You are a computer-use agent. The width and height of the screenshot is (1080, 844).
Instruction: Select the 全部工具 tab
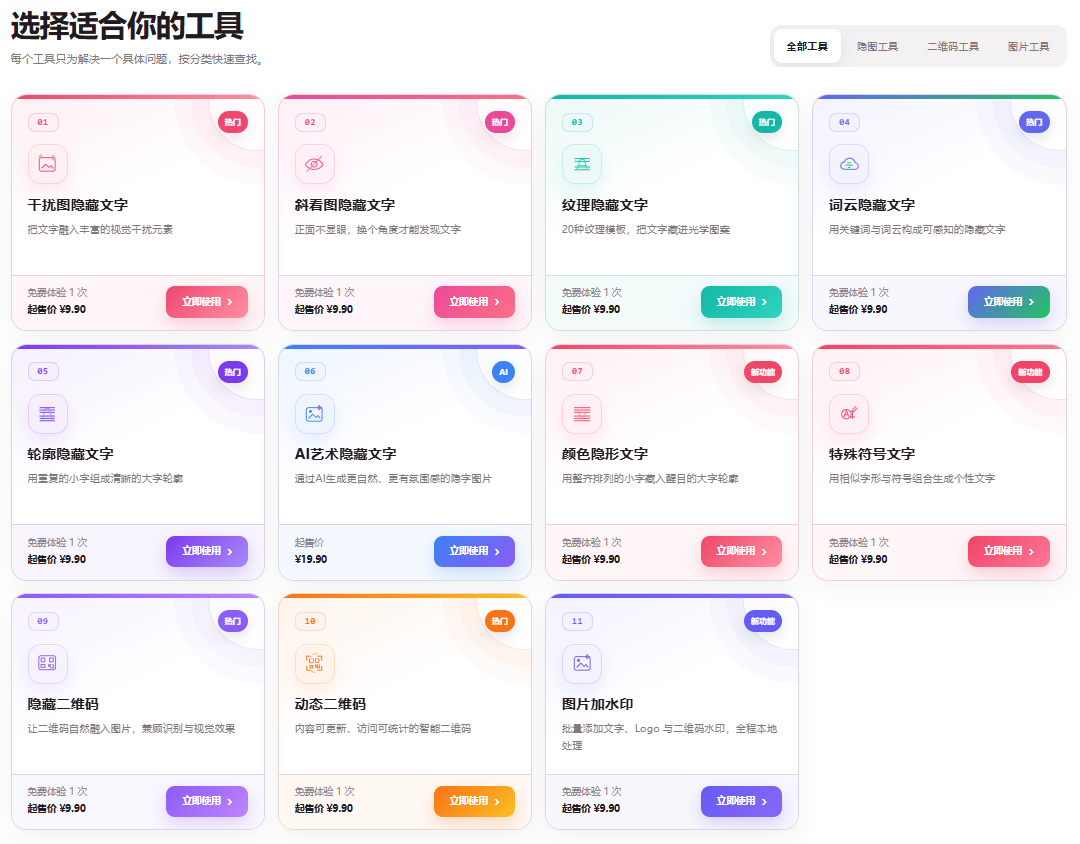pos(807,46)
